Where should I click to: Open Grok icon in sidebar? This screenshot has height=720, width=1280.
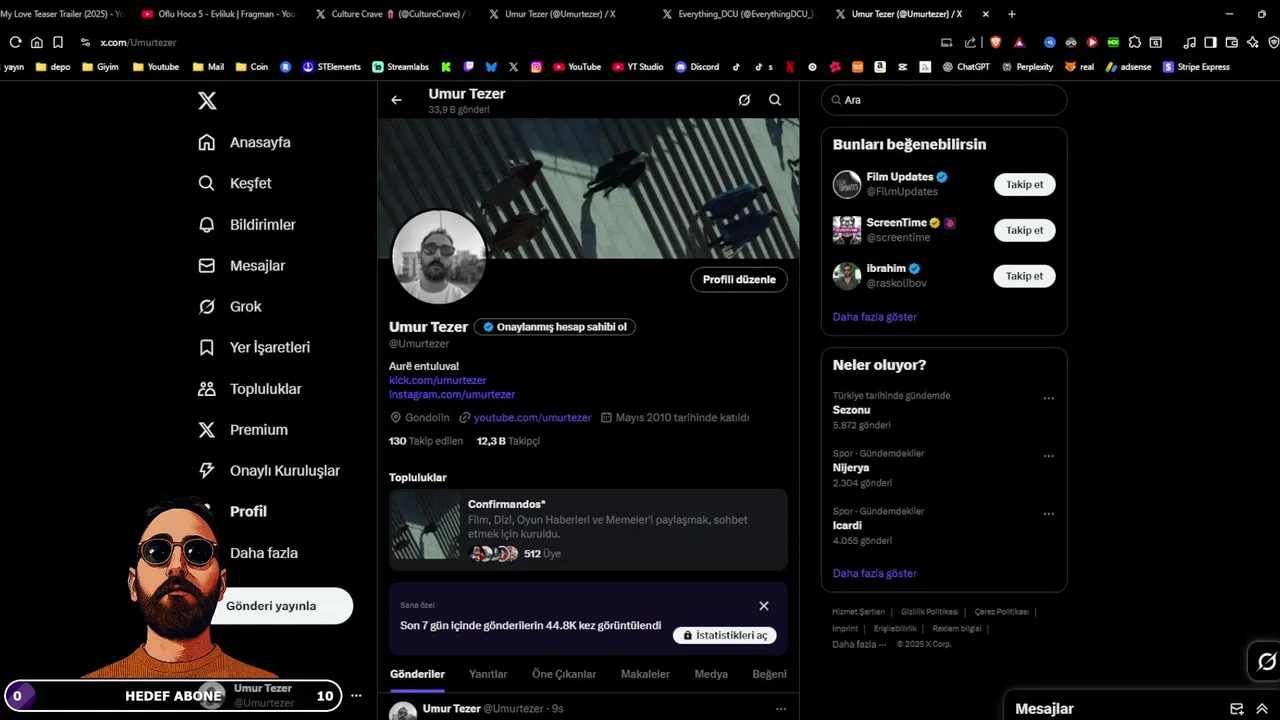pyautogui.click(x=207, y=307)
